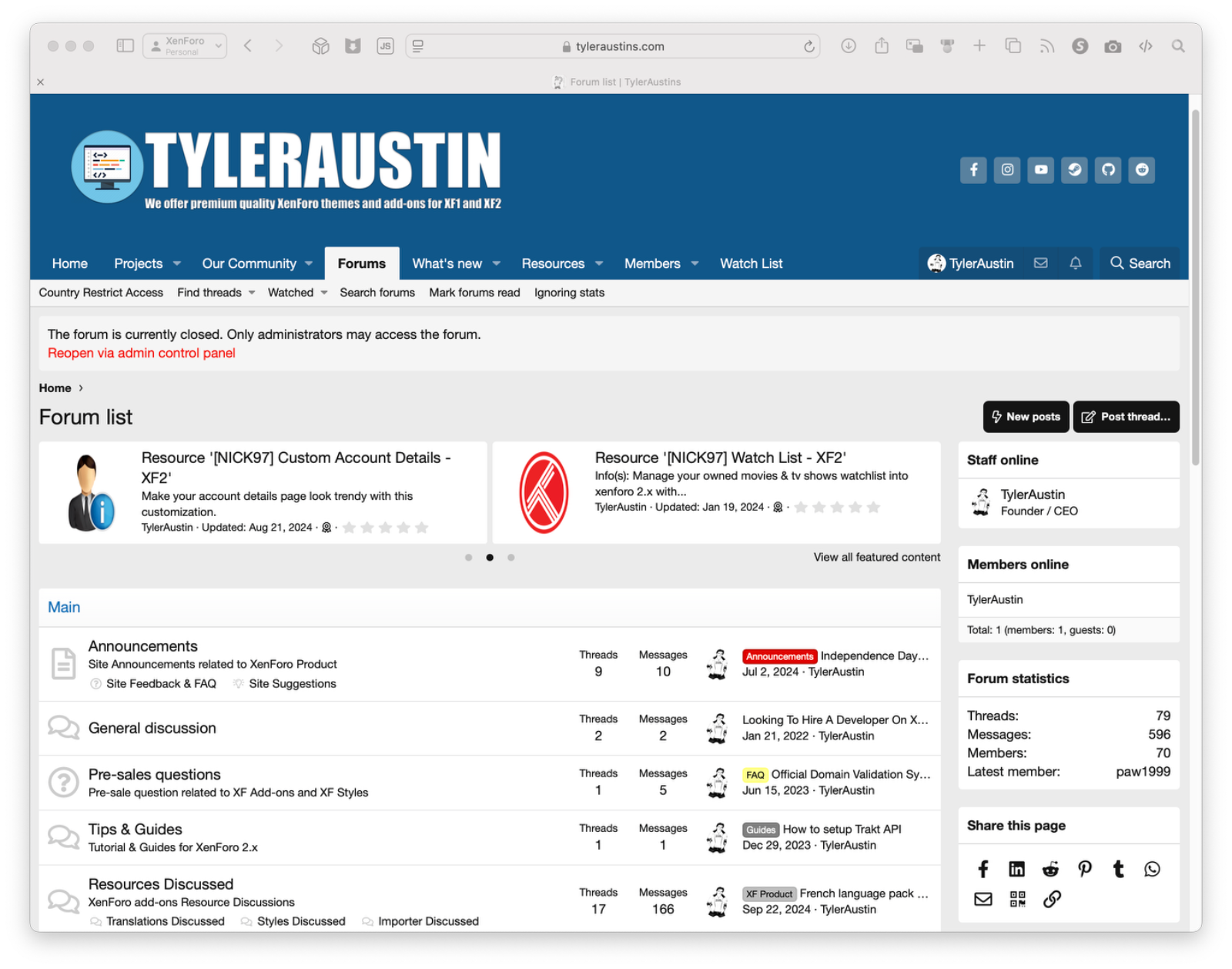Expand the Our Community dropdown arrow
1232x969 pixels.
point(309,263)
